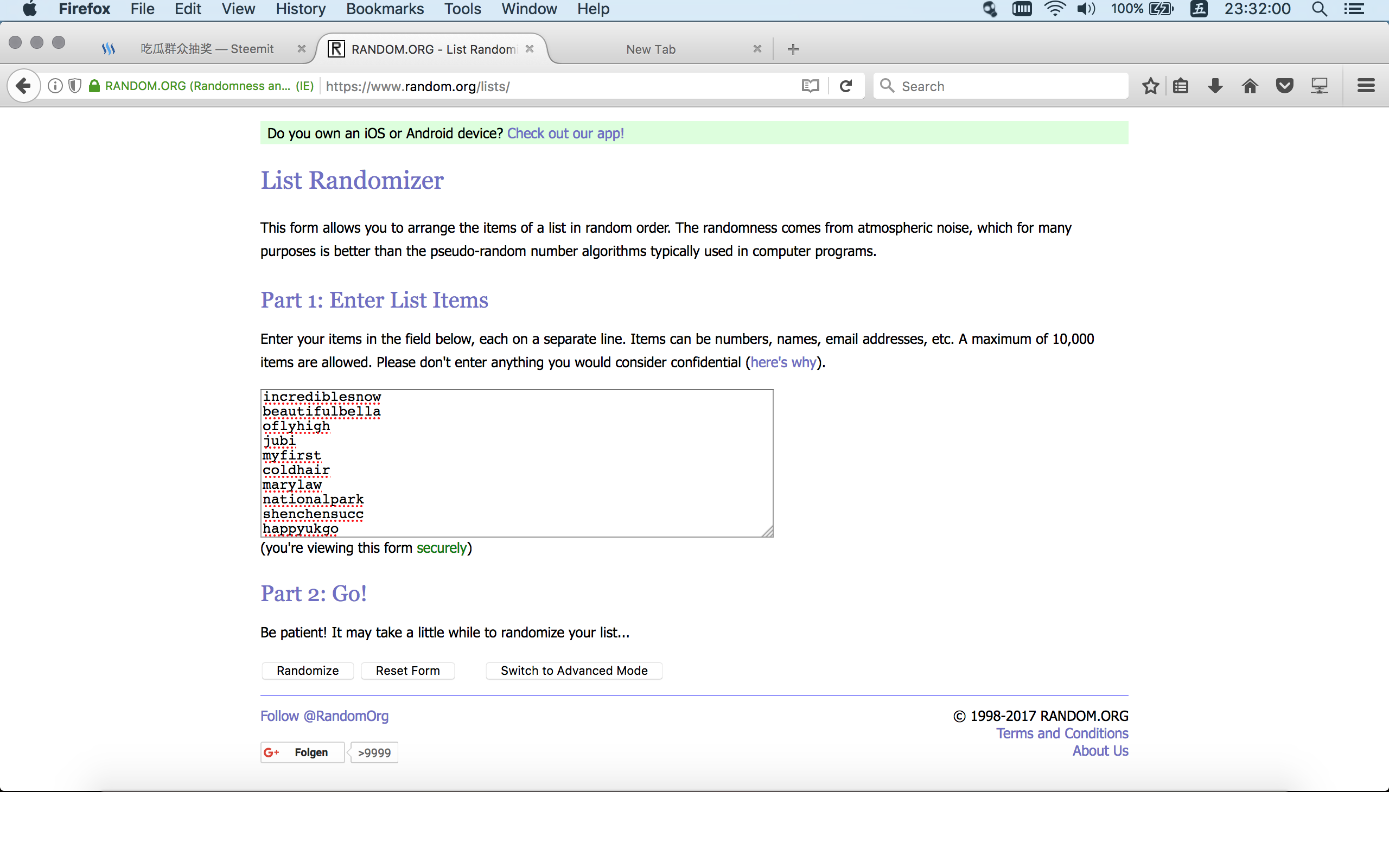Open the Help menu
The width and height of the screenshot is (1389, 868).
(x=593, y=9)
